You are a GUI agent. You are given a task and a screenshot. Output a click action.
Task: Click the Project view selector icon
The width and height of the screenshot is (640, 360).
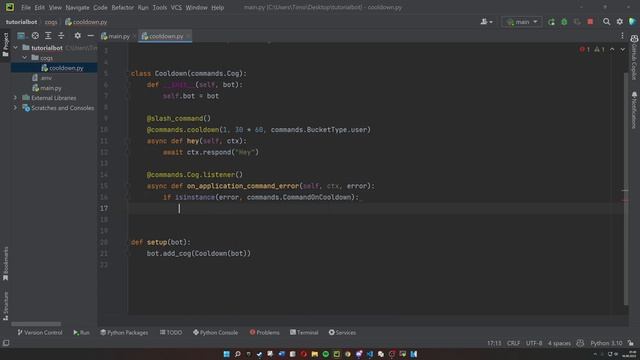21,36
